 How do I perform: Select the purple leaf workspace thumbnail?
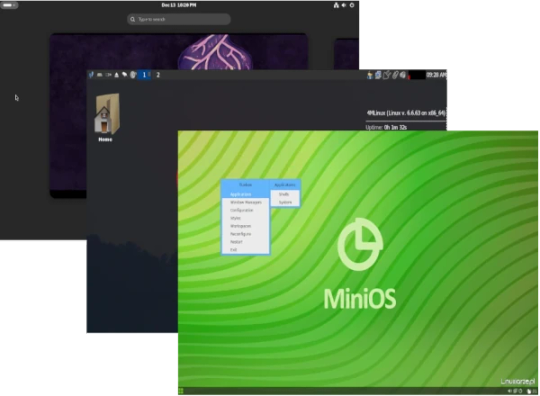coord(179,52)
